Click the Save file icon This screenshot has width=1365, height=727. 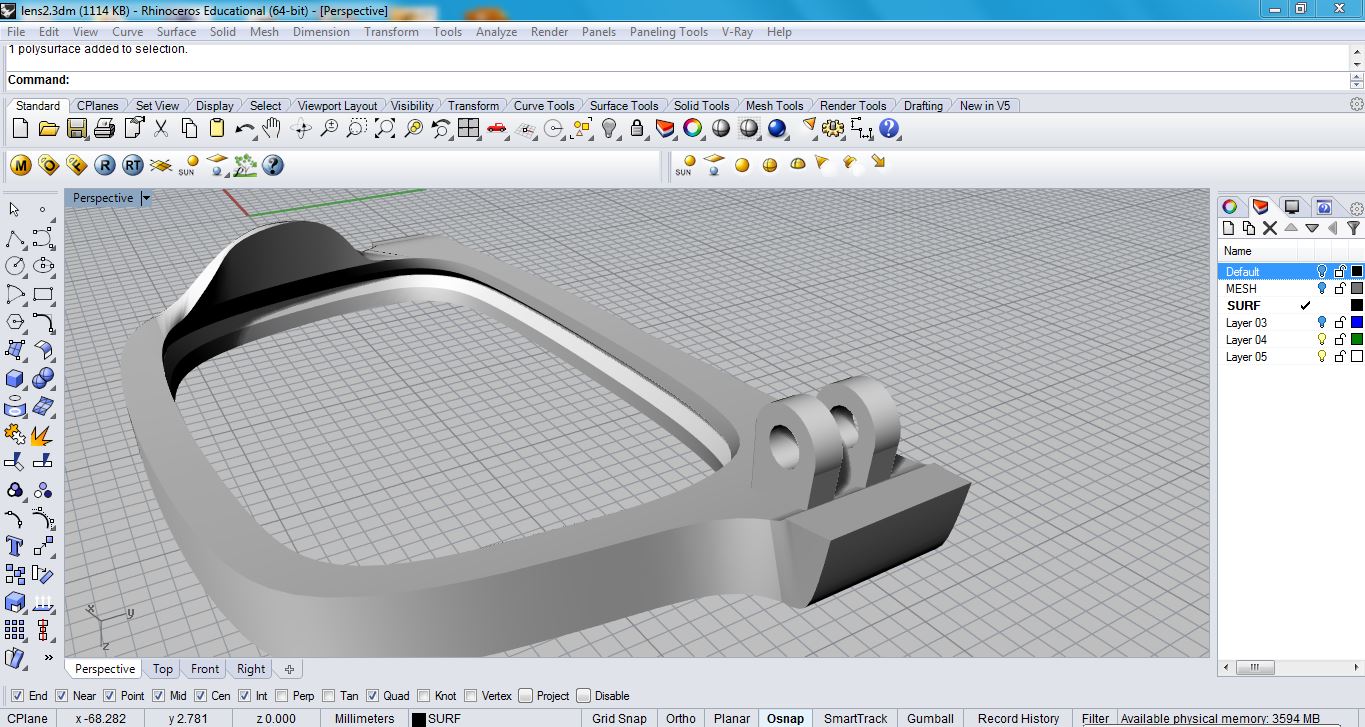[x=76, y=128]
